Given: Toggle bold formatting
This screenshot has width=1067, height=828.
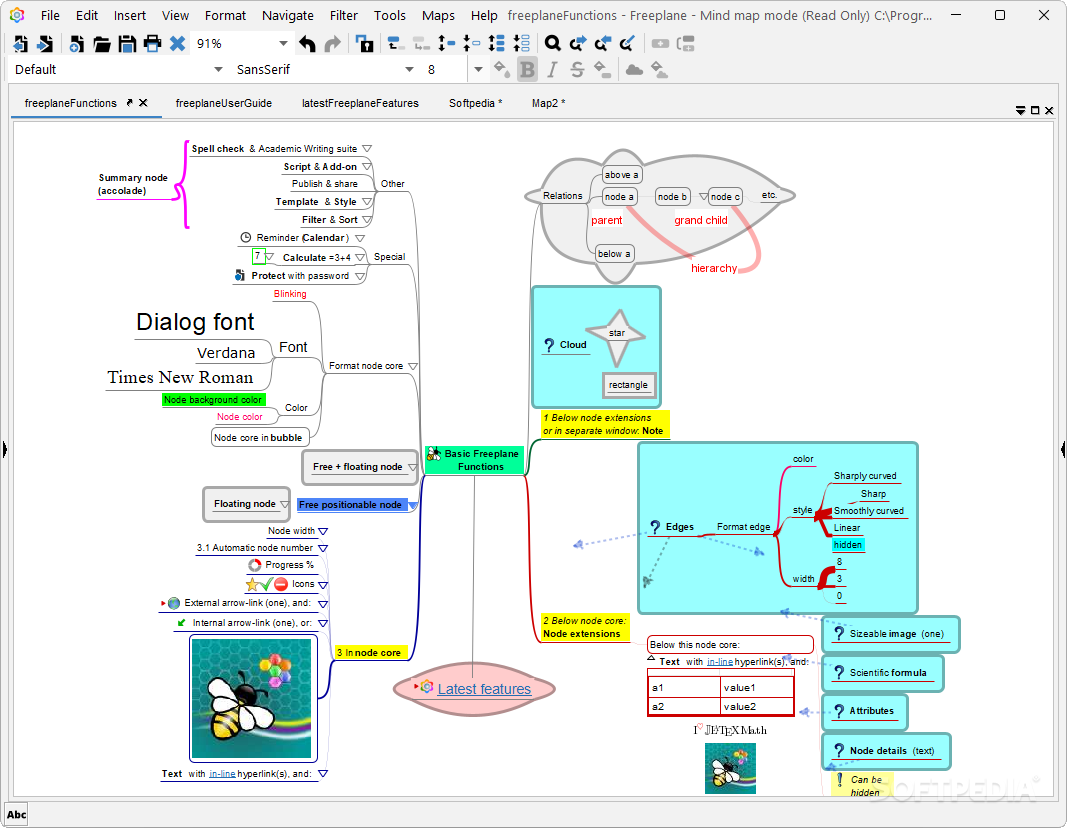Looking at the screenshot, I should click(x=527, y=69).
